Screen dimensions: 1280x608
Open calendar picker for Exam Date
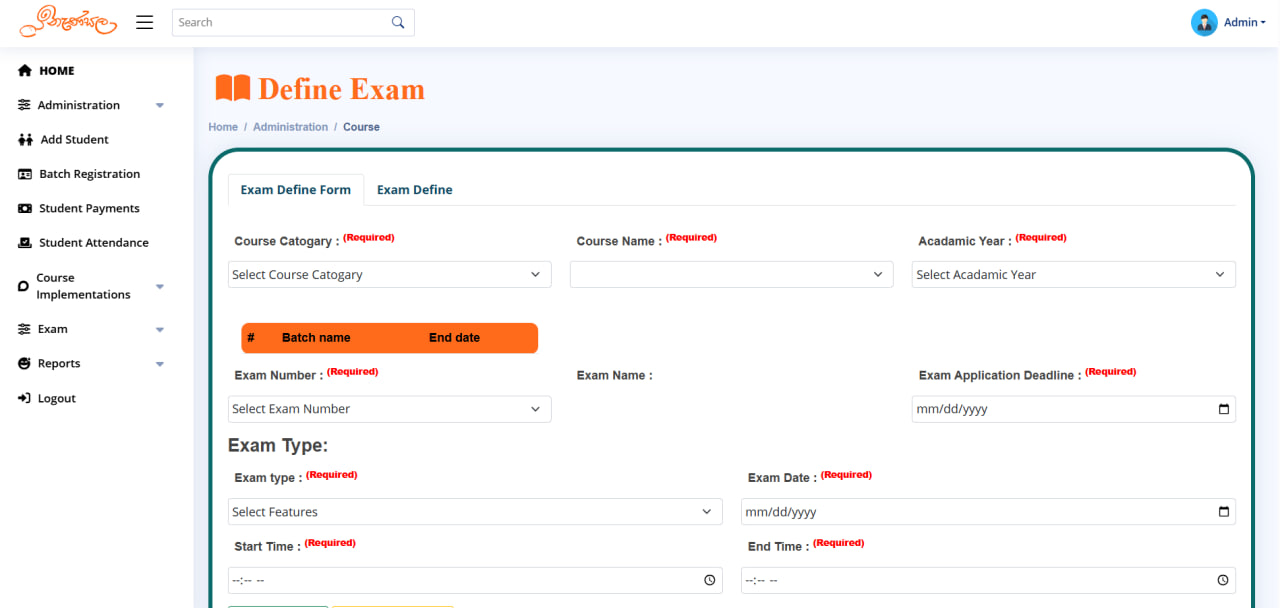coord(1223,512)
